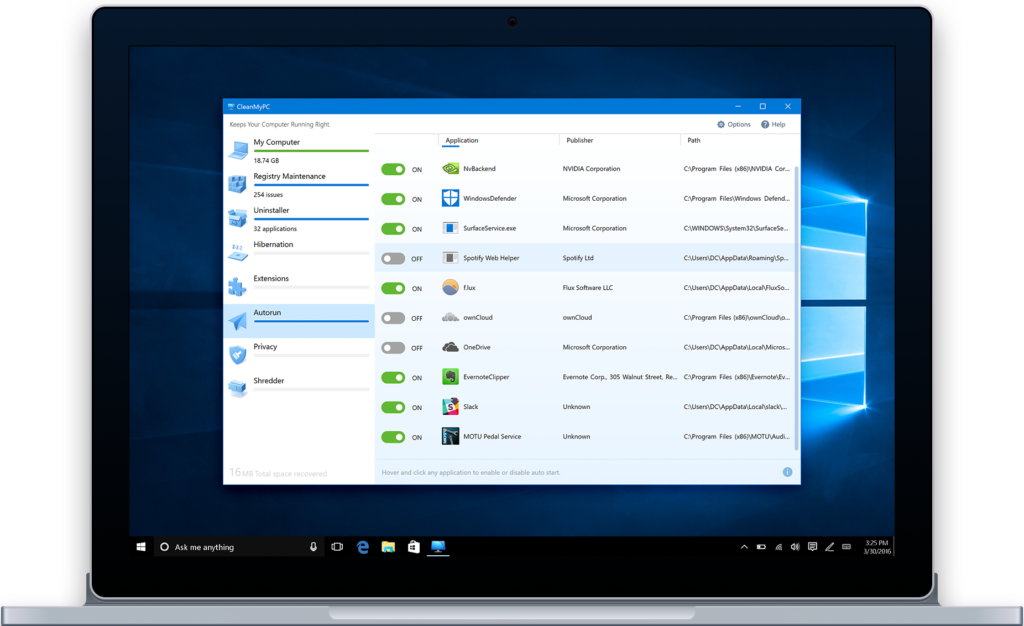The image size is (1024, 626).
Task: Open the Uninstaller box icon
Action: [x=238, y=218]
